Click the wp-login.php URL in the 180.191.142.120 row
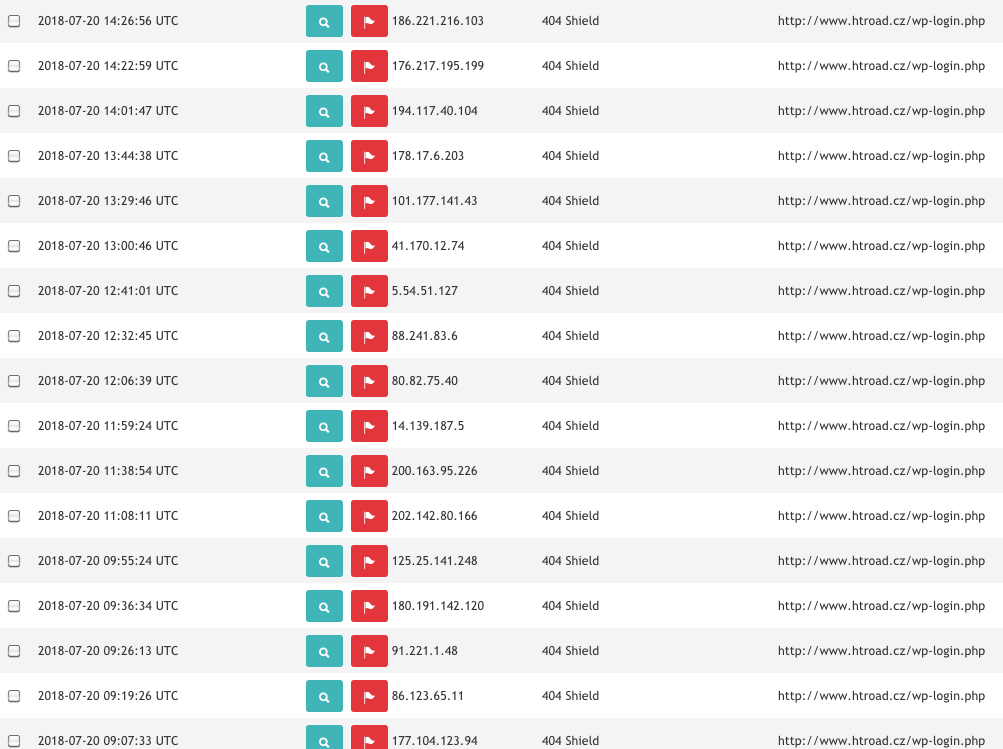Viewport: 1003px width, 749px height. (x=881, y=606)
